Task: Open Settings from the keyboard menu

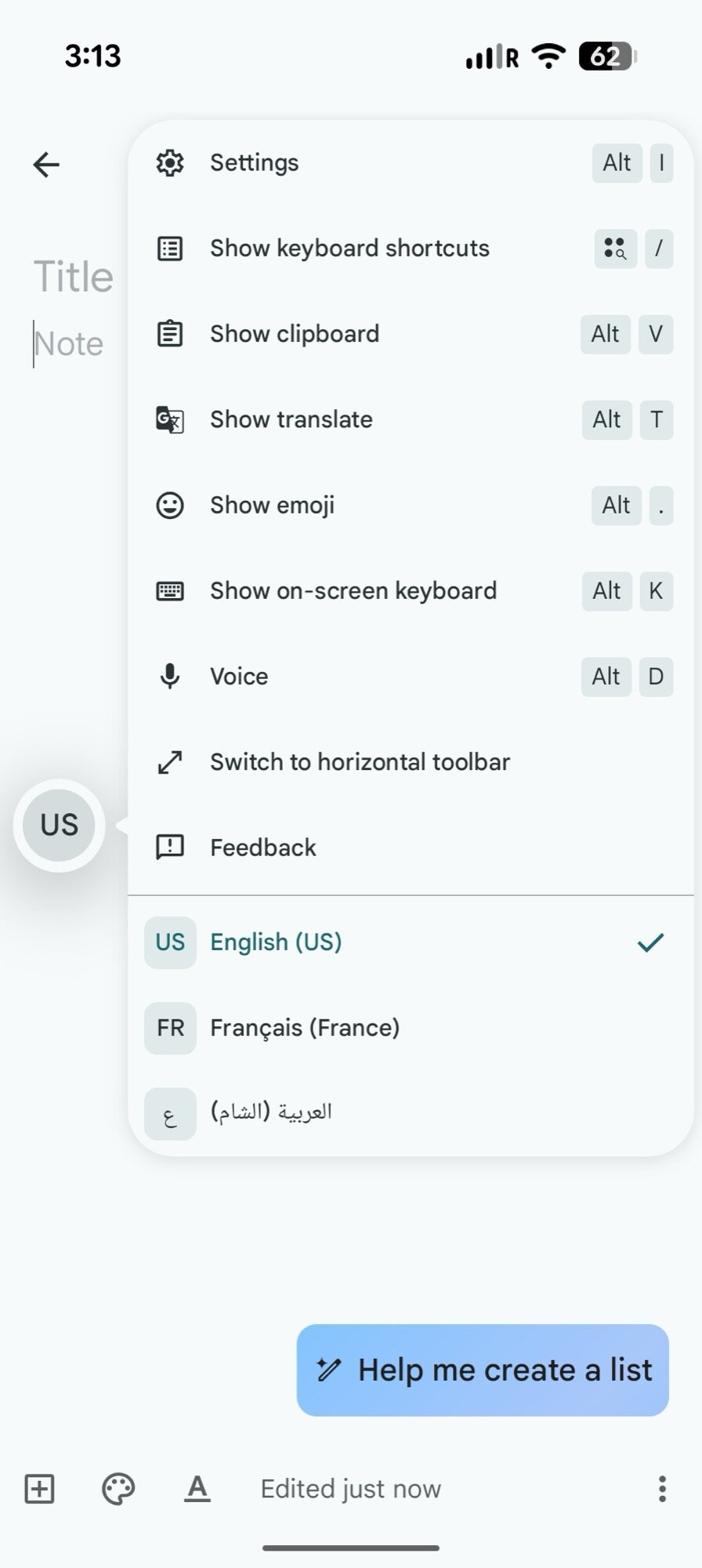Action: click(254, 163)
